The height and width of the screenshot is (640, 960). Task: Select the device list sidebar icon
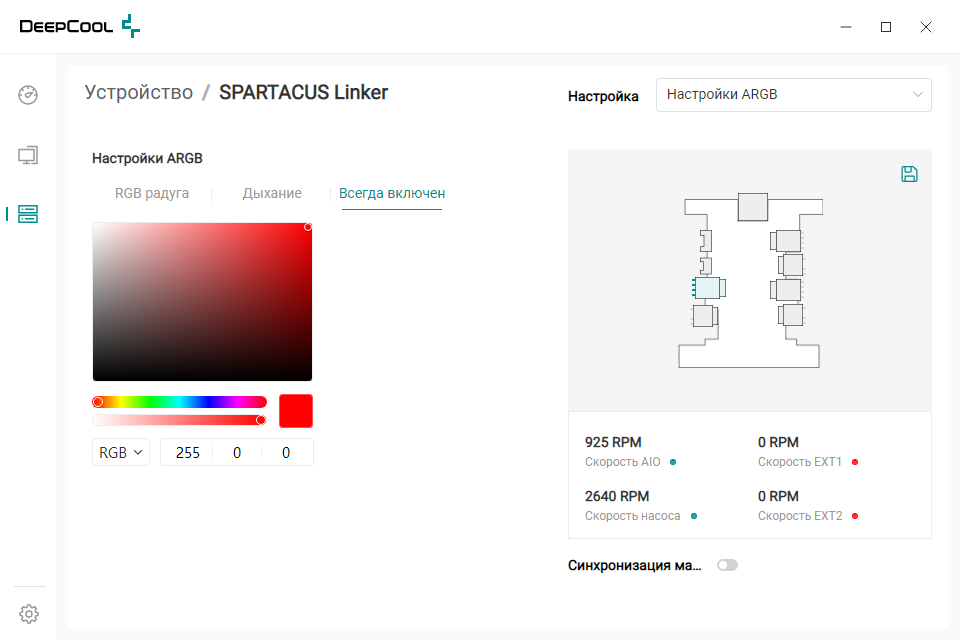pos(28,214)
